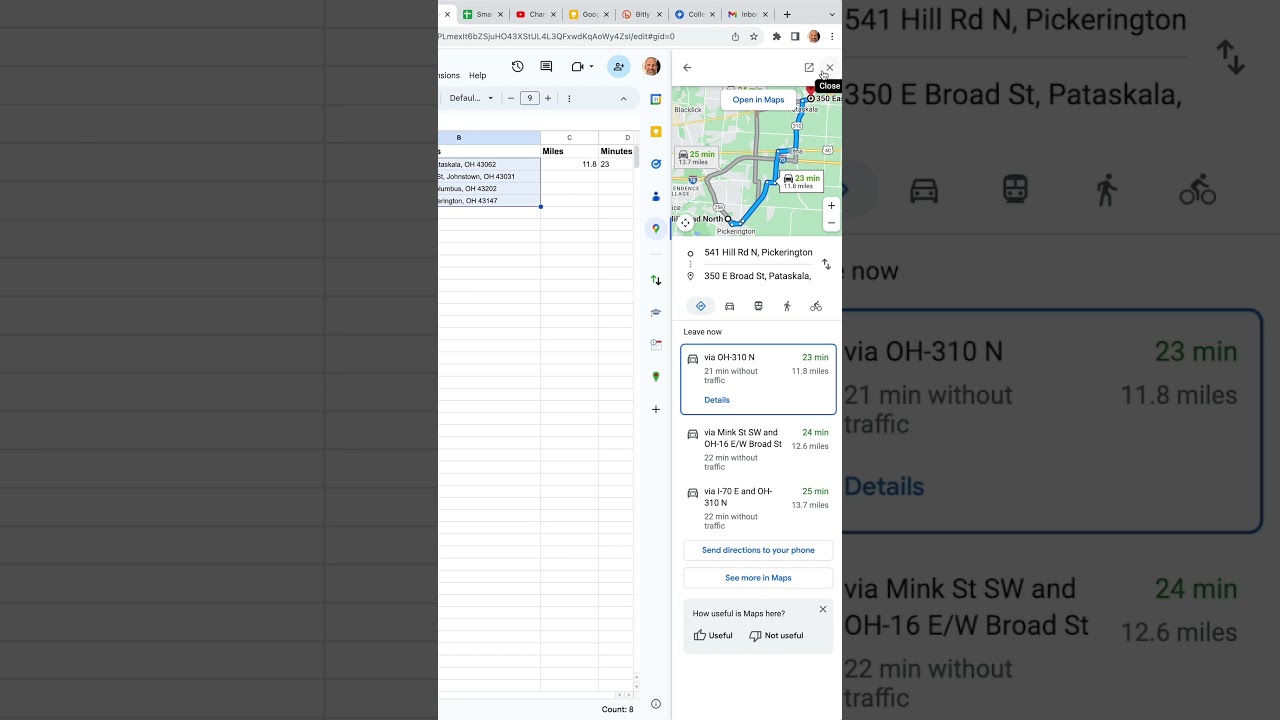Click the plus Get add-ons icon
The height and width of the screenshot is (720, 1280).
656,409
